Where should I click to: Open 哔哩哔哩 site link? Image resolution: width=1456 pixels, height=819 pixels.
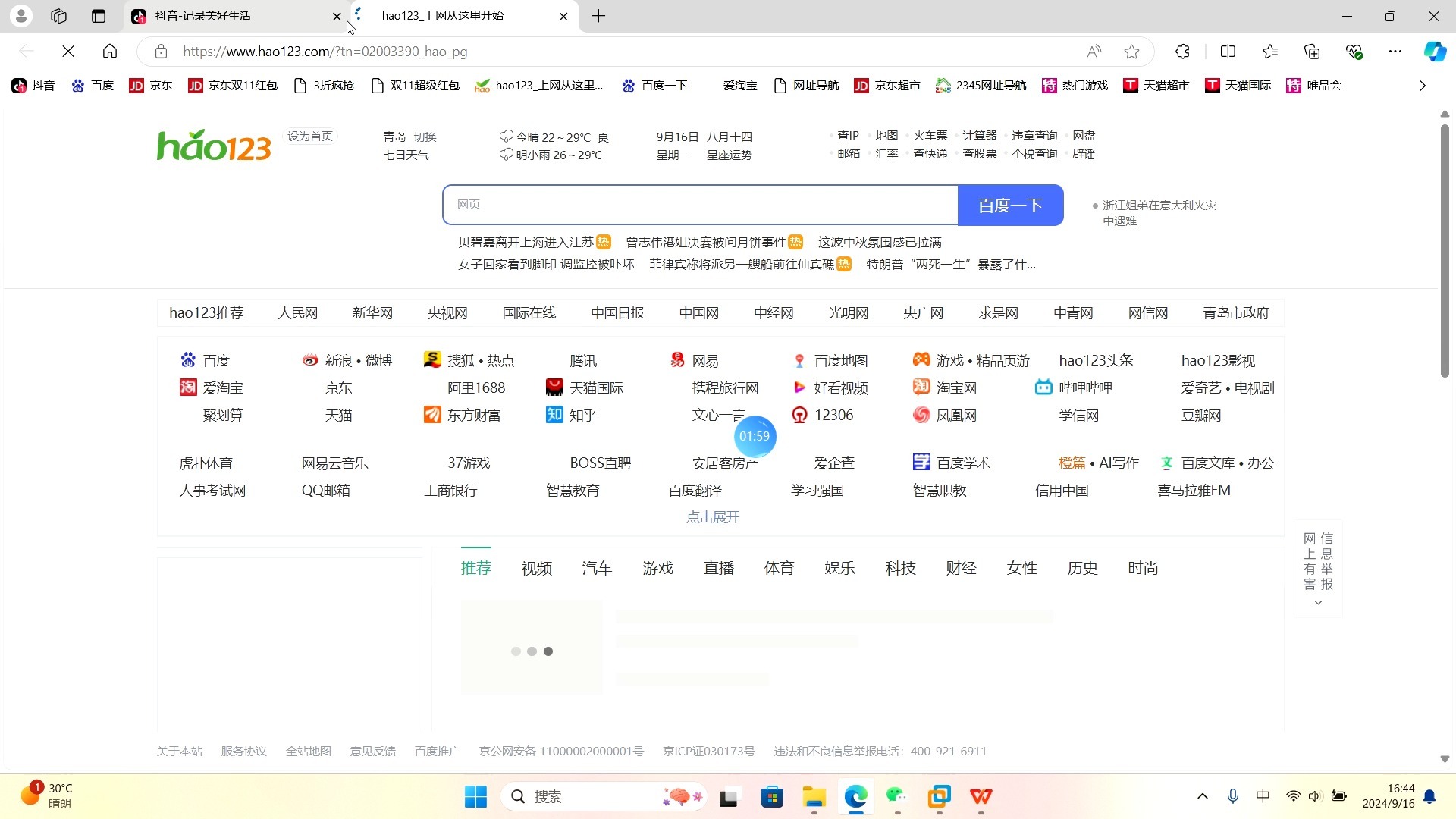click(x=1074, y=388)
